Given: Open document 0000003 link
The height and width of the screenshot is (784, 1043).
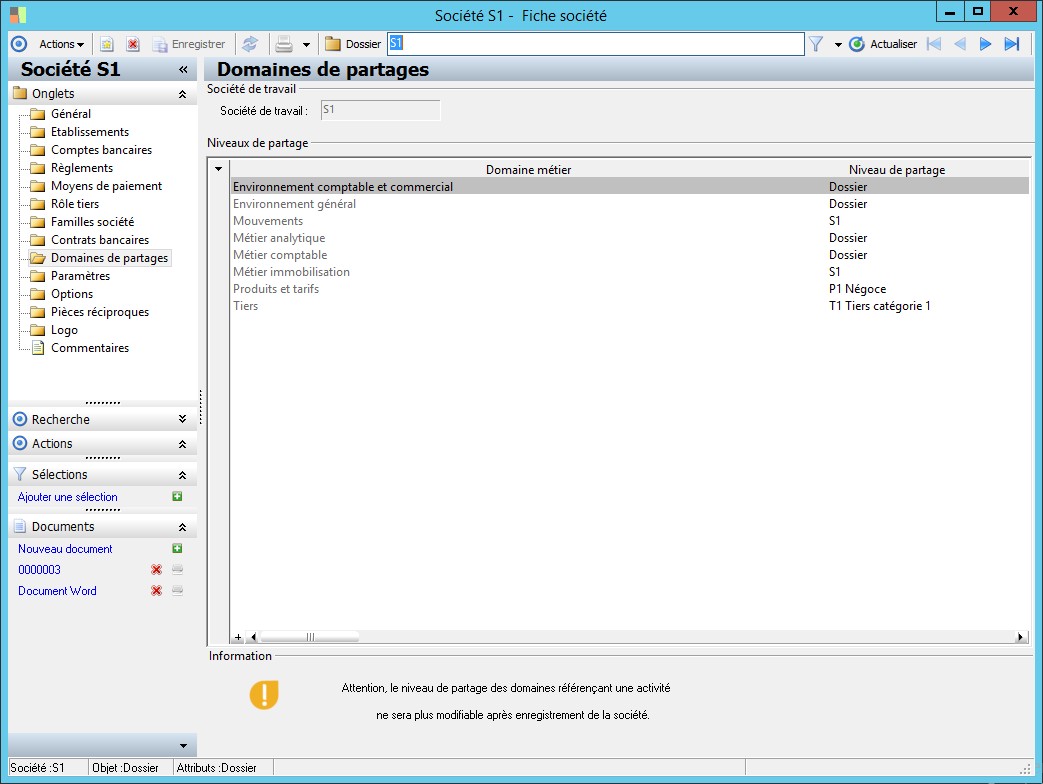Looking at the screenshot, I should click(x=39, y=569).
